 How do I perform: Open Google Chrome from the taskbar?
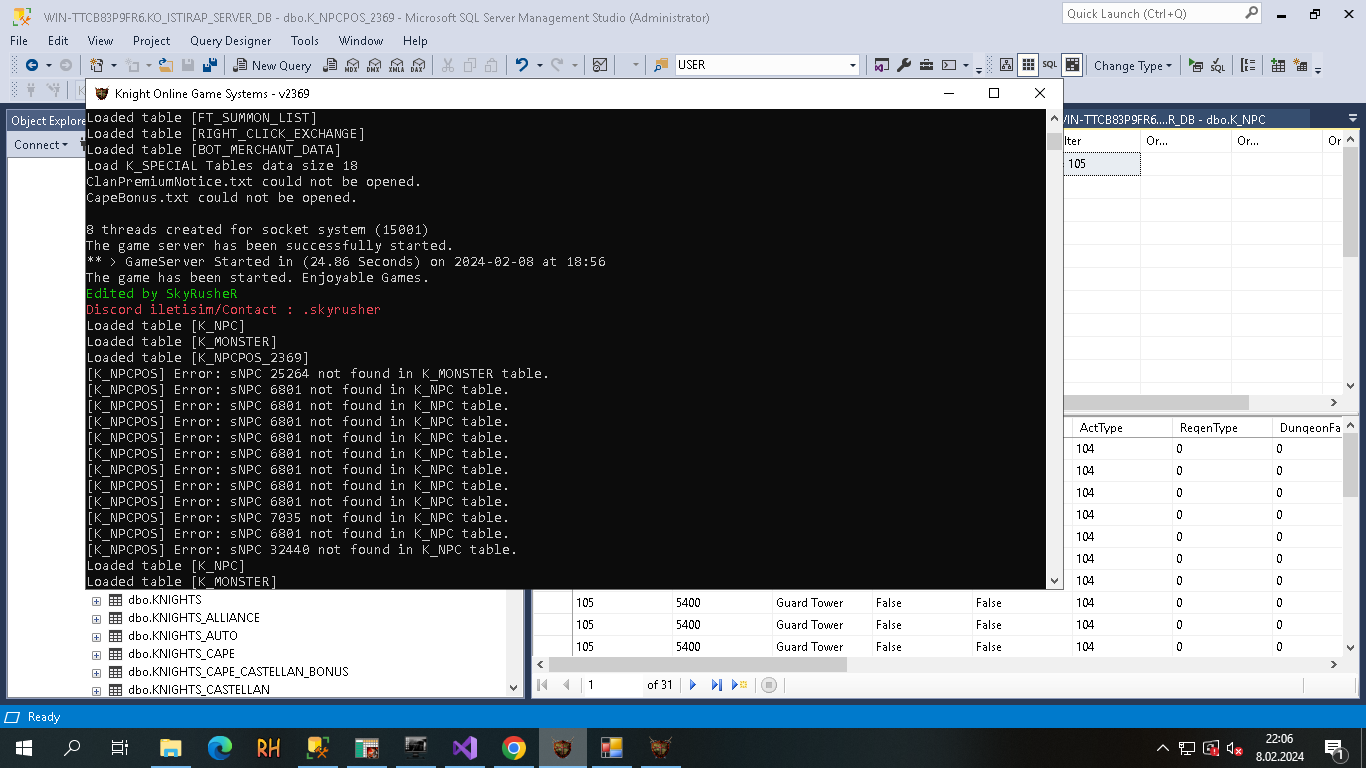[514, 748]
